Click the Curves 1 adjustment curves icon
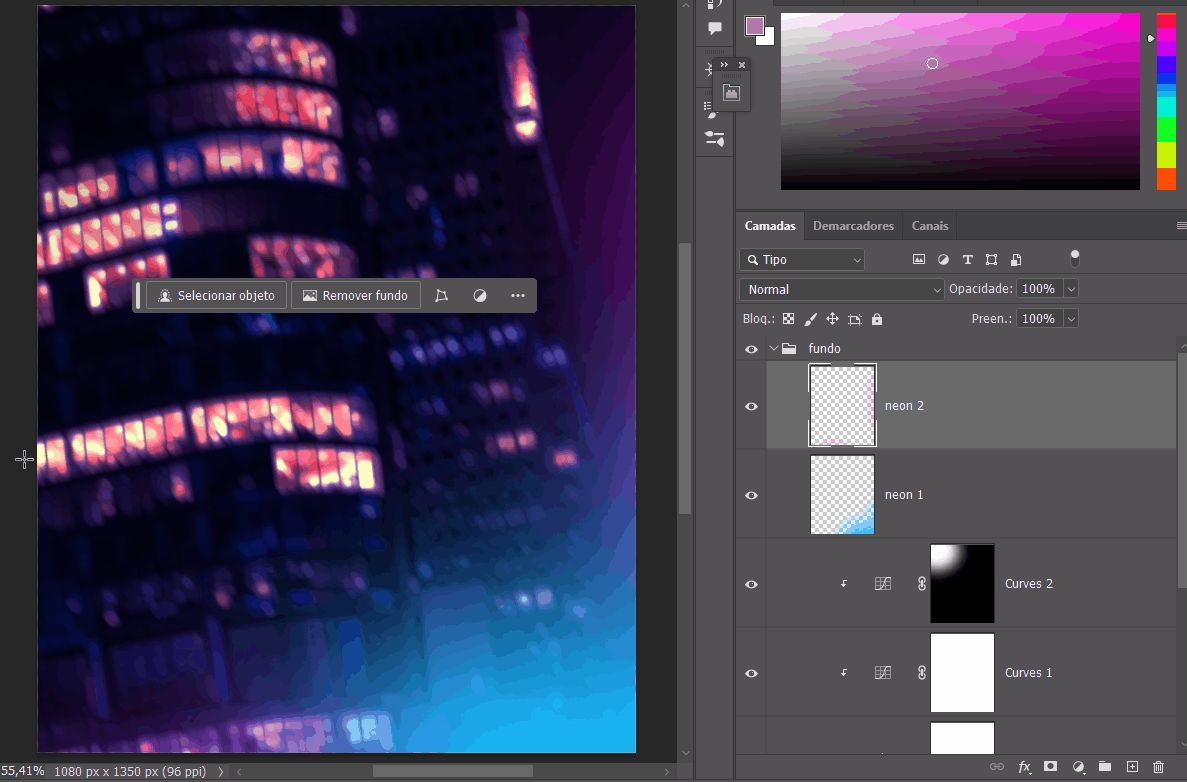Image resolution: width=1187 pixels, height=782 pixels. 883,672
